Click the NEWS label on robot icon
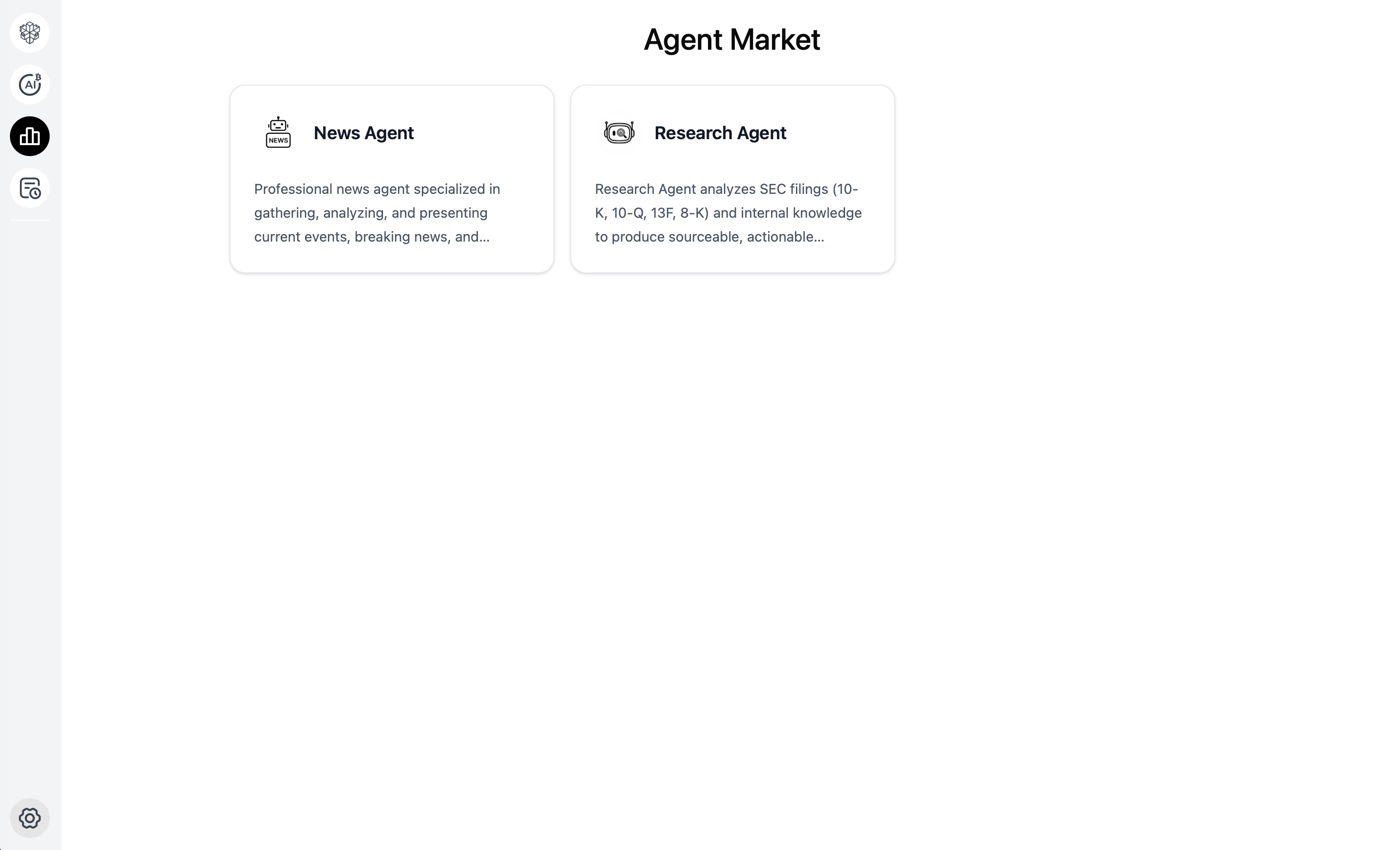The image size is (1400, 850). tap(278, 141)
